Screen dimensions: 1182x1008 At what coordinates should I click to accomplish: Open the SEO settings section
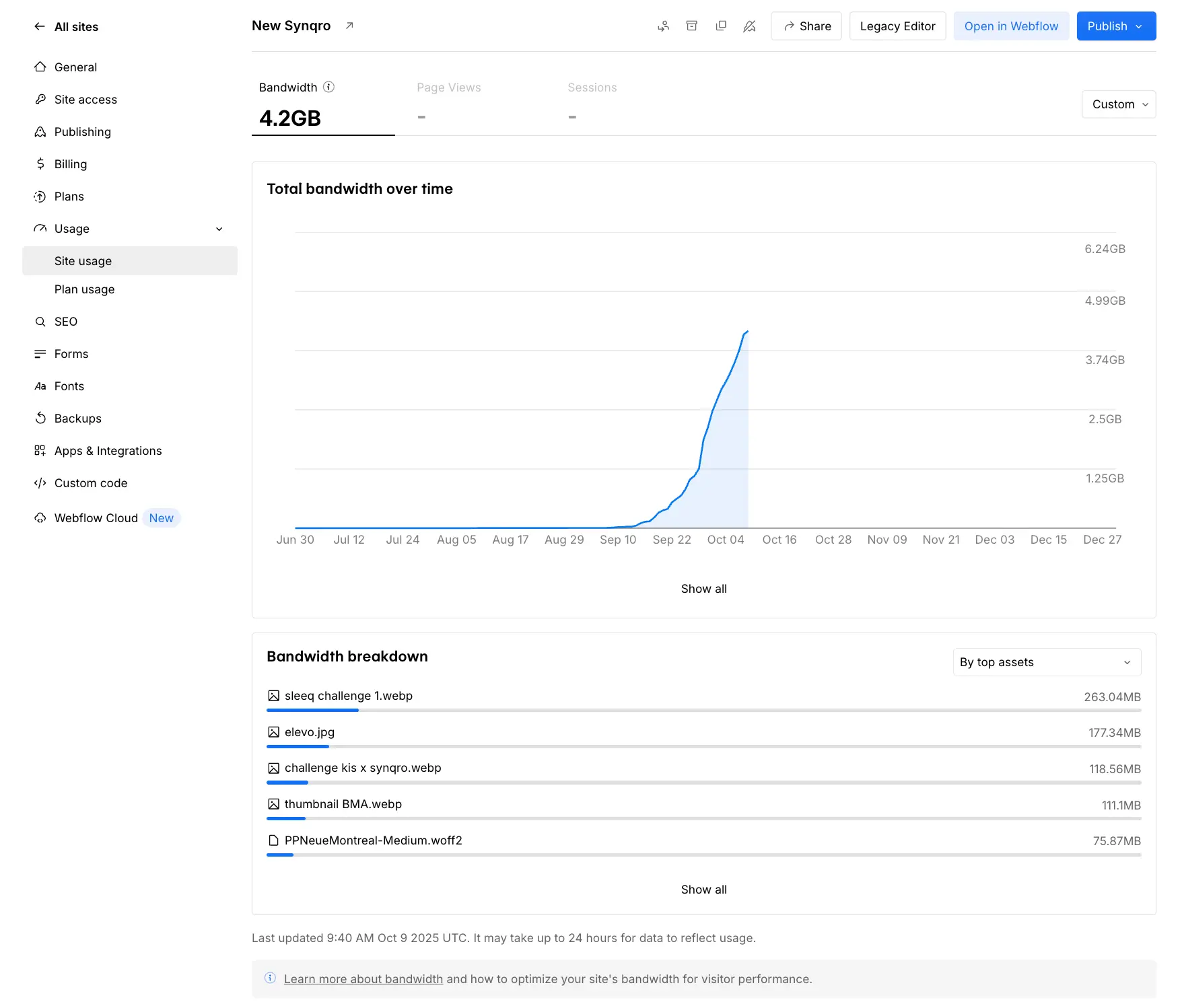pos(65,321)
